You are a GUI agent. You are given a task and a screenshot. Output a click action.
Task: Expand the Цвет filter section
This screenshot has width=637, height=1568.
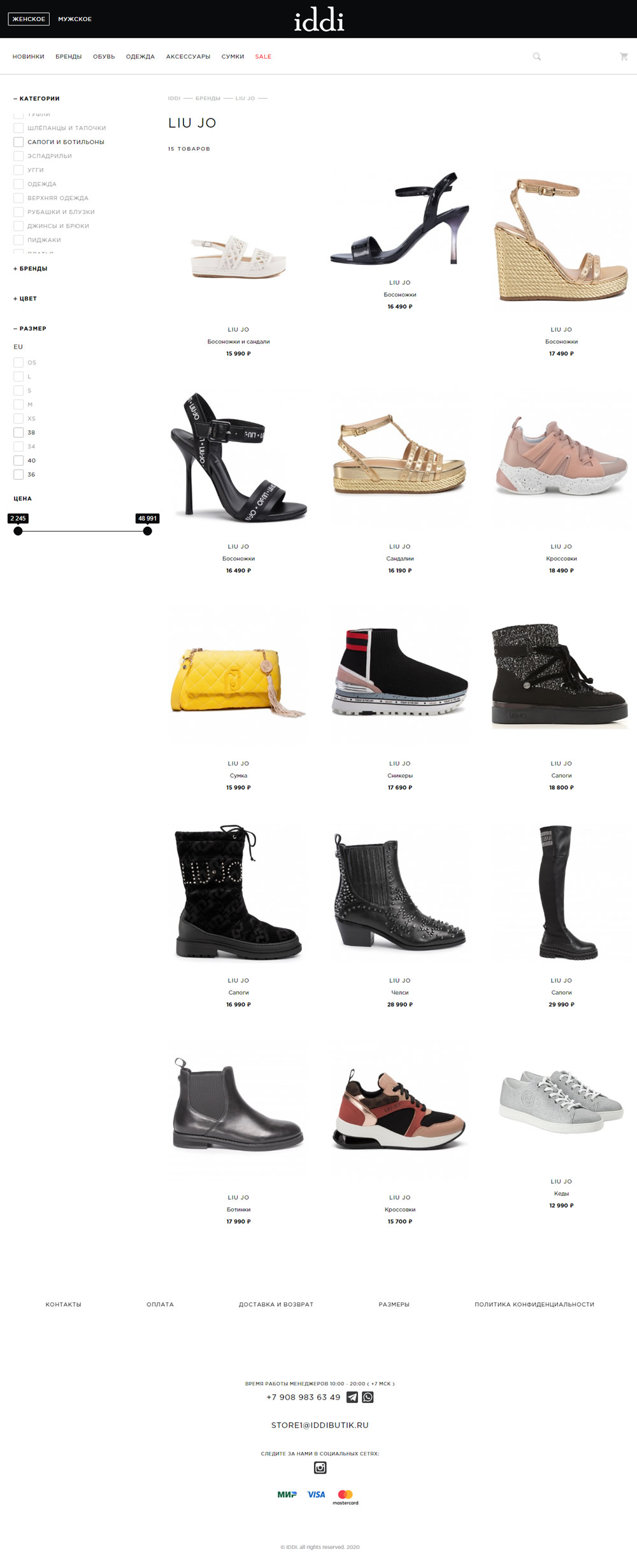[25, 299]
